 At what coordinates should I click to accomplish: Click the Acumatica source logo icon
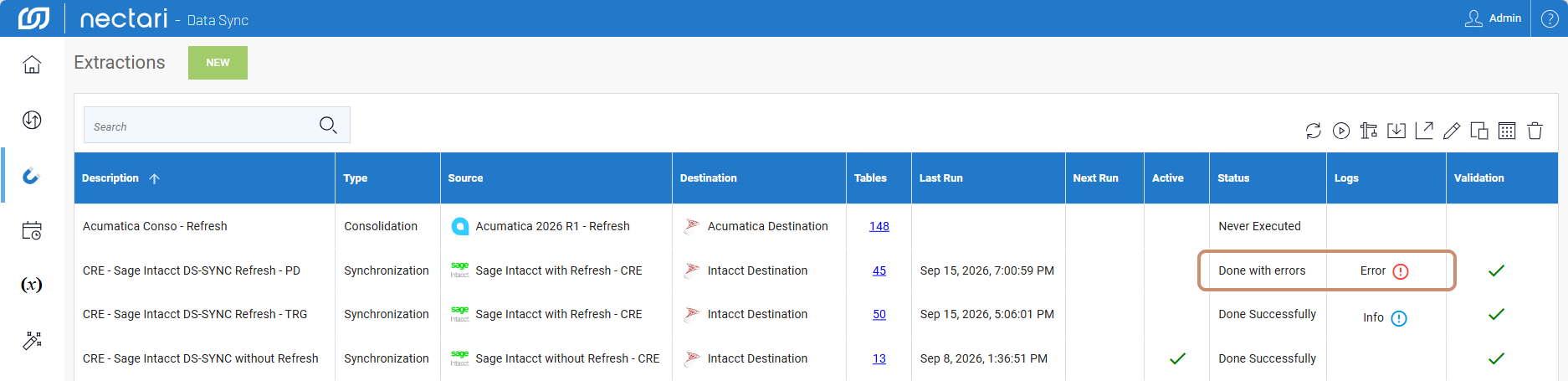click(460, 226)
